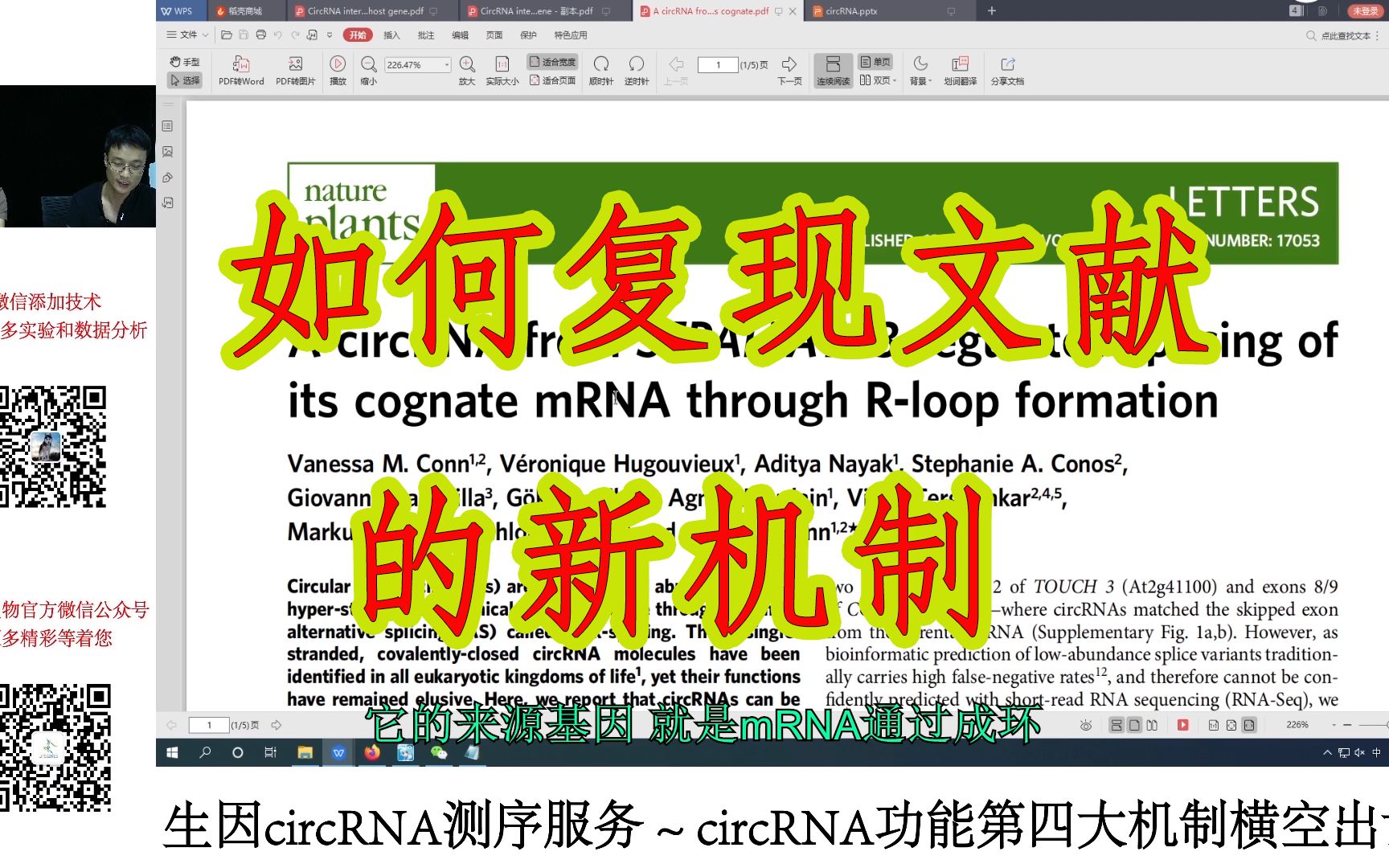Enable word translation (划词翻译)

tap(961, 71)
